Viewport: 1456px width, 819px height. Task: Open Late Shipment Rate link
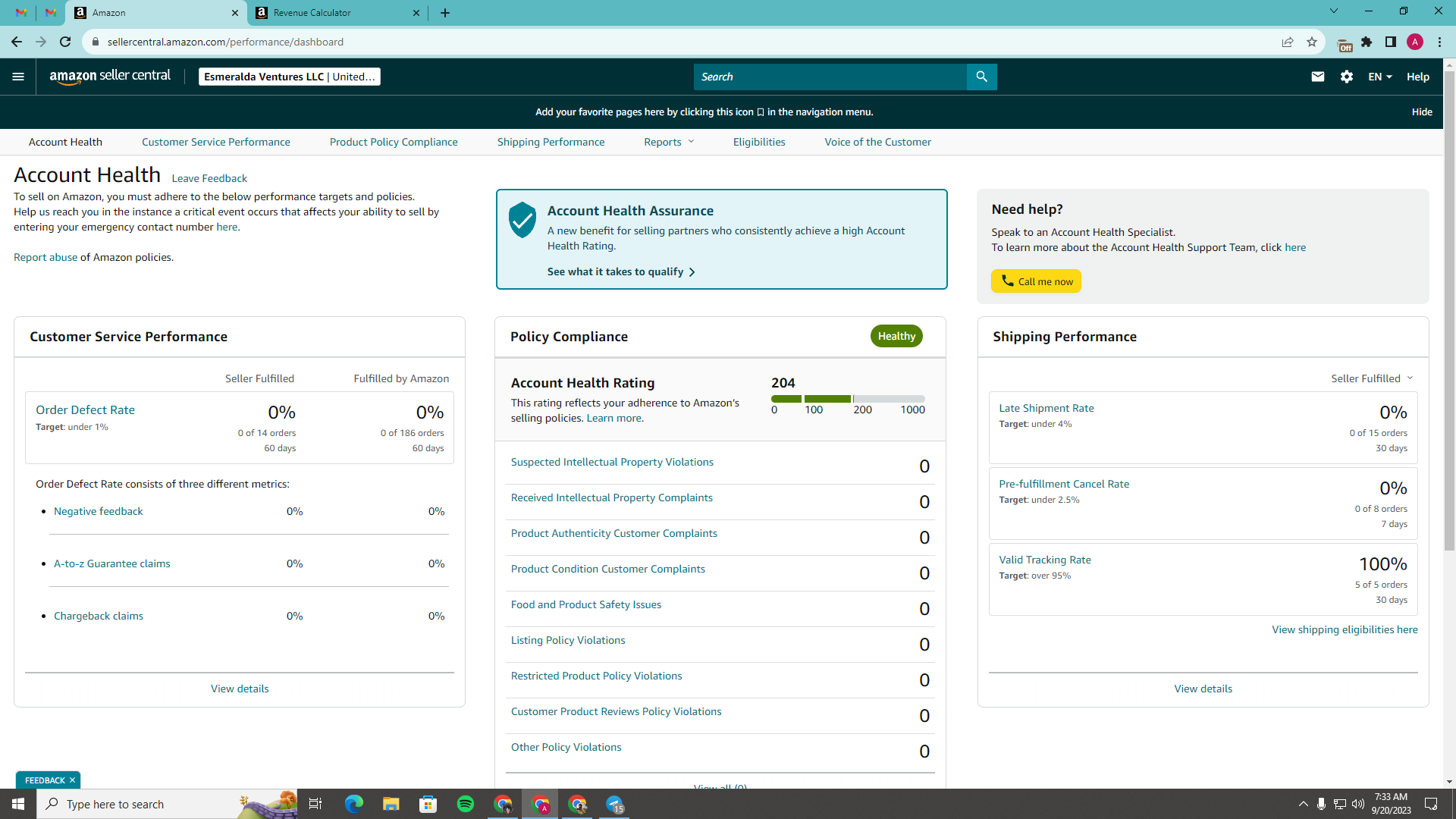pyautogui.click(x=1046, y=408)
